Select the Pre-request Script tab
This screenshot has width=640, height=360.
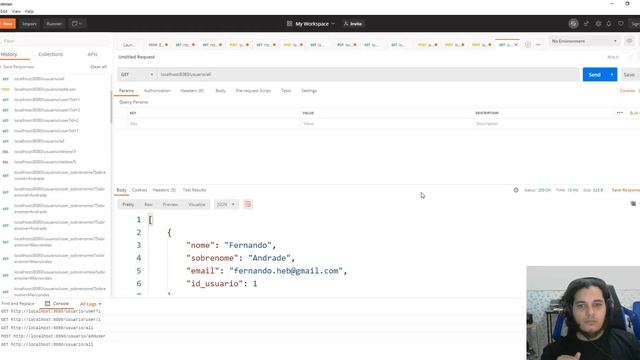(x=253, y=91)
